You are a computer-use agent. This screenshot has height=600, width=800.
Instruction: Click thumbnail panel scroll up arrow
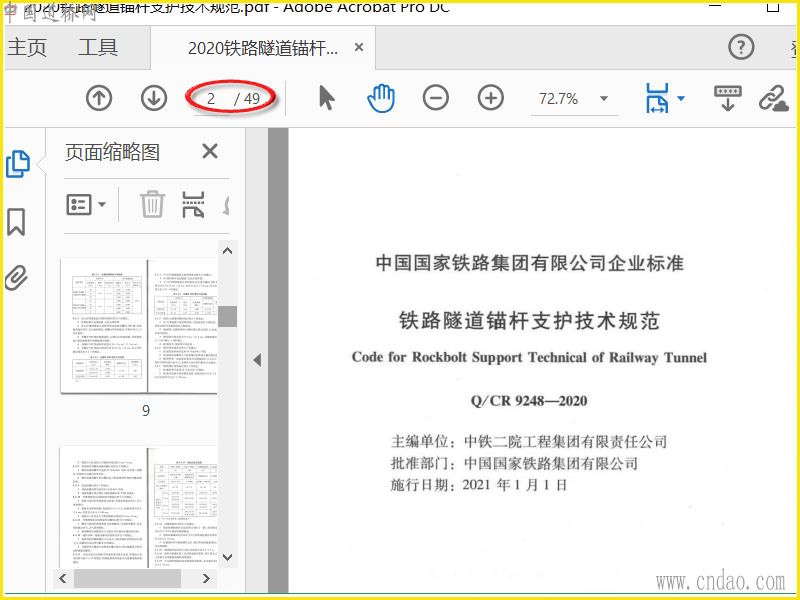(x=228, y=251)
